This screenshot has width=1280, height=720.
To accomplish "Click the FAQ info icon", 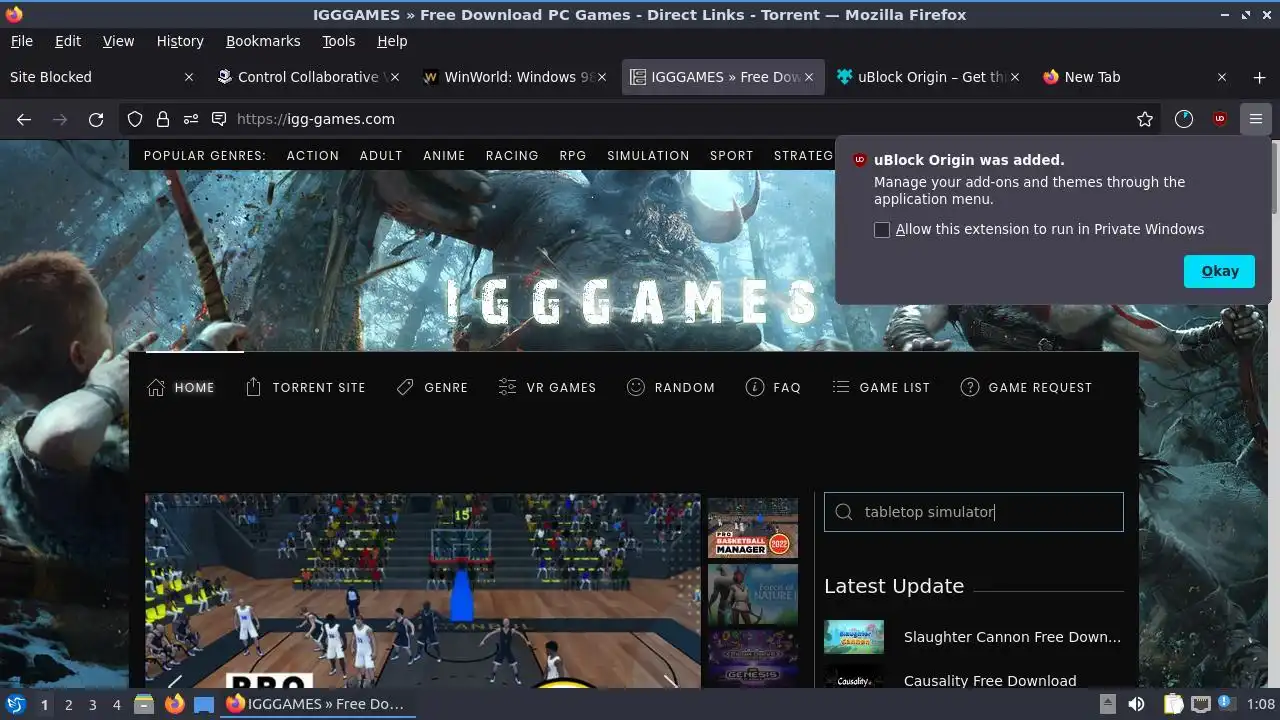I will tap(755, 387).
